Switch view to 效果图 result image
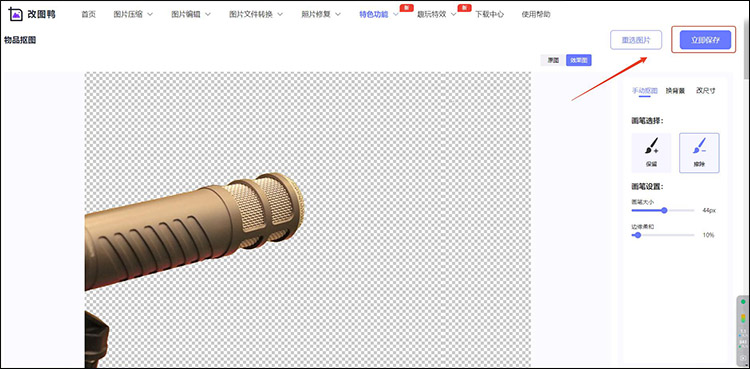Viewport: 750px width, 369px height. (578, 60)
